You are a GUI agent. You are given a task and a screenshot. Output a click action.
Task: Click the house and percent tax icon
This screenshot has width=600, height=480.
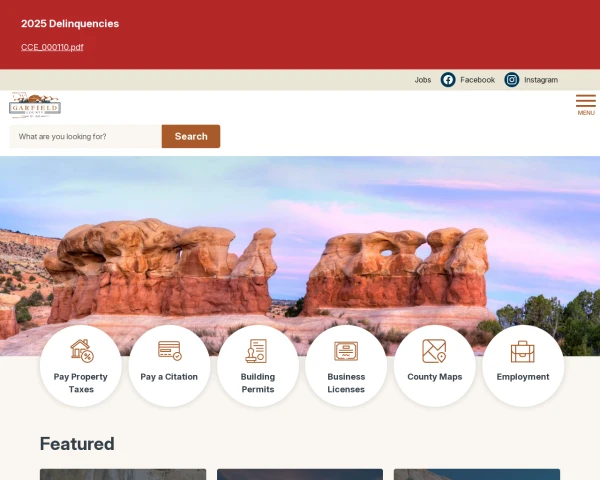tap(82, 351)
